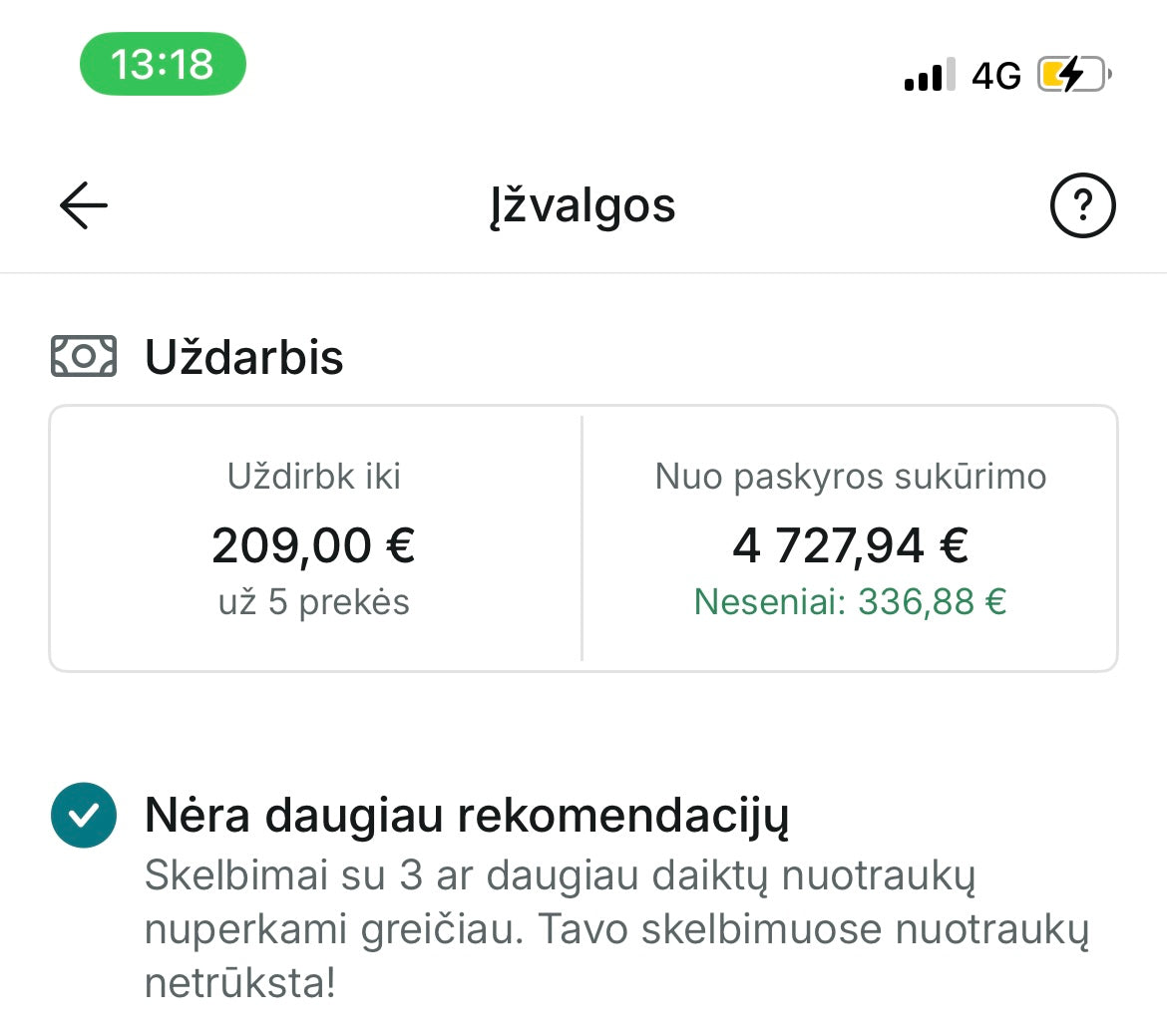Tap the teal checkmark circle icon
Image resolution: width=1167 pixels, height=1036 pixels.
[x=84, y=815]
